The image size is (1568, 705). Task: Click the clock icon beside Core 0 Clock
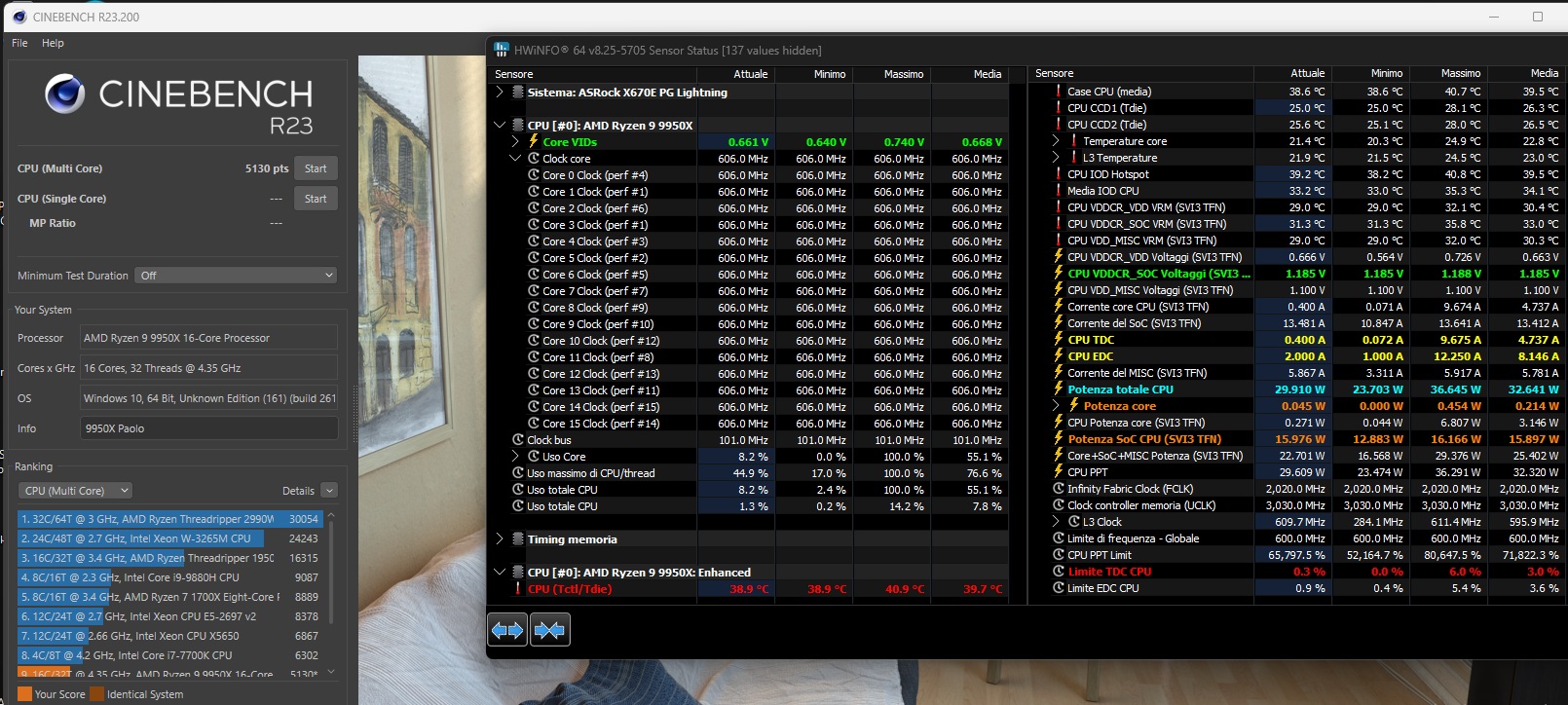tap(534, 175)
